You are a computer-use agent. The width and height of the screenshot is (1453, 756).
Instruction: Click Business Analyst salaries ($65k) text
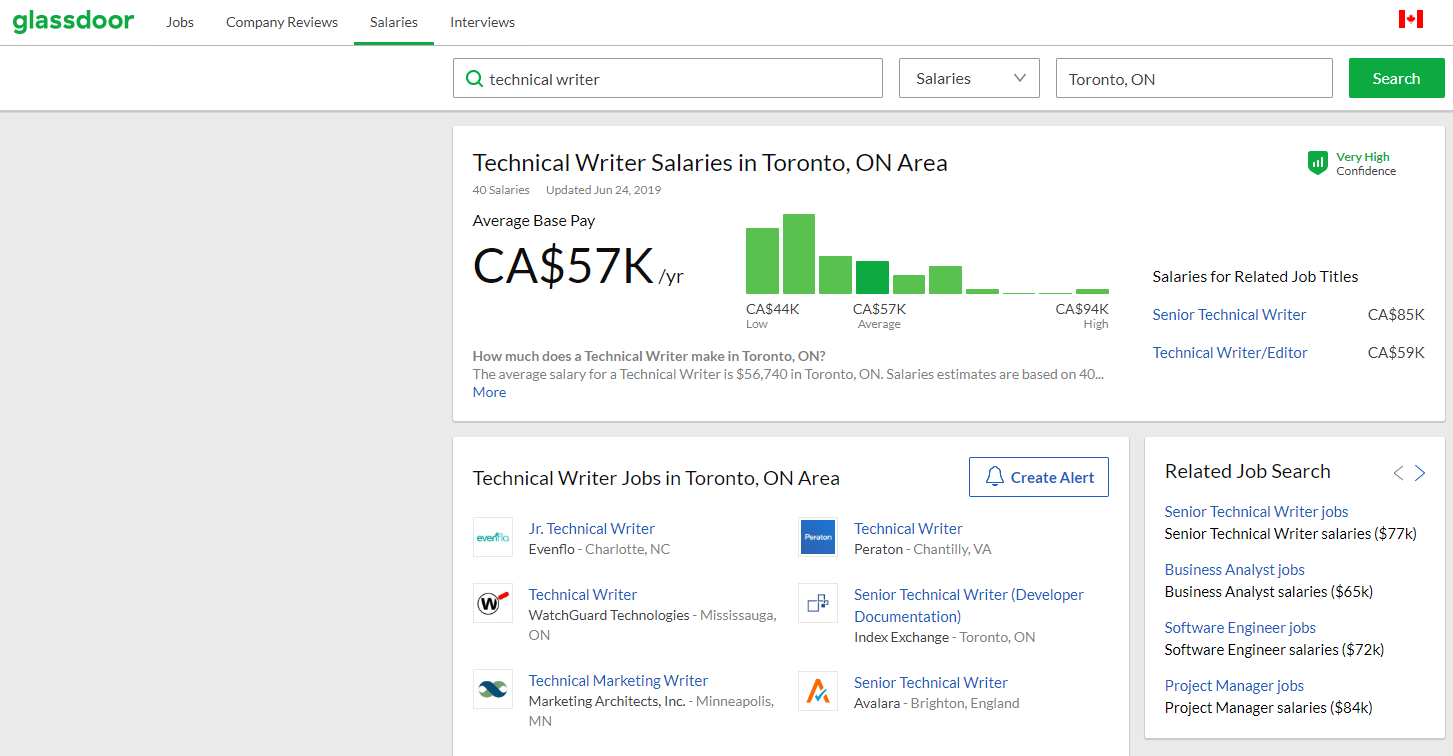point(1268,591)
